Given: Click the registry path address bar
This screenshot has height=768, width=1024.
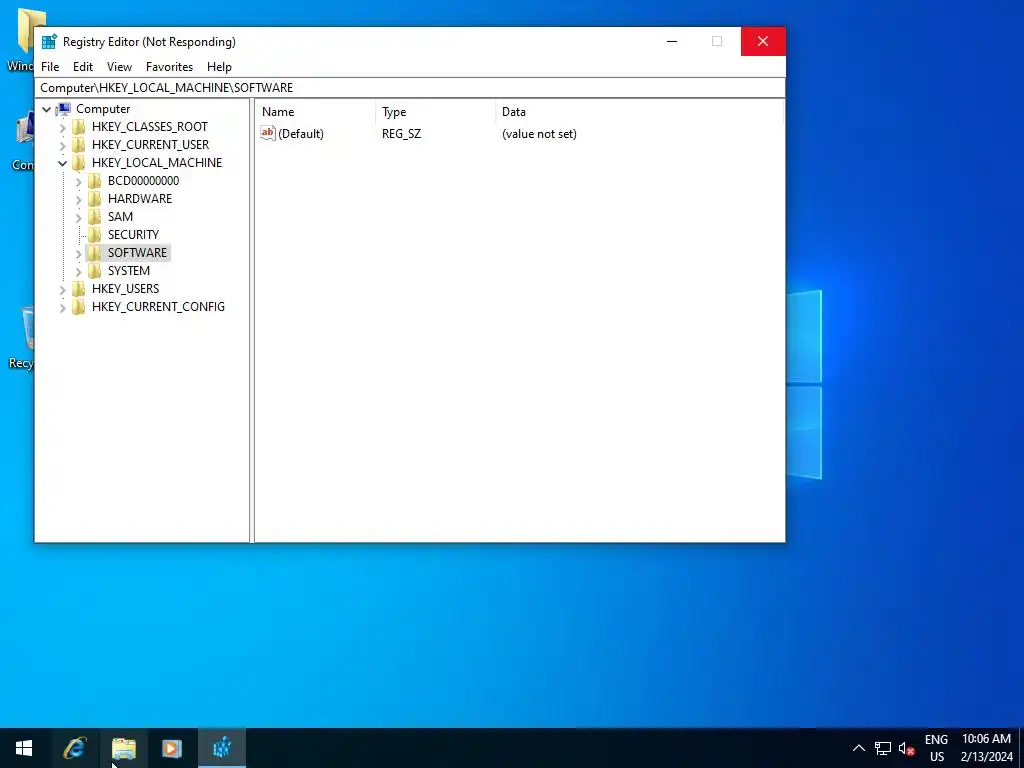Looking at the screenshot, I should coord(410,88).
